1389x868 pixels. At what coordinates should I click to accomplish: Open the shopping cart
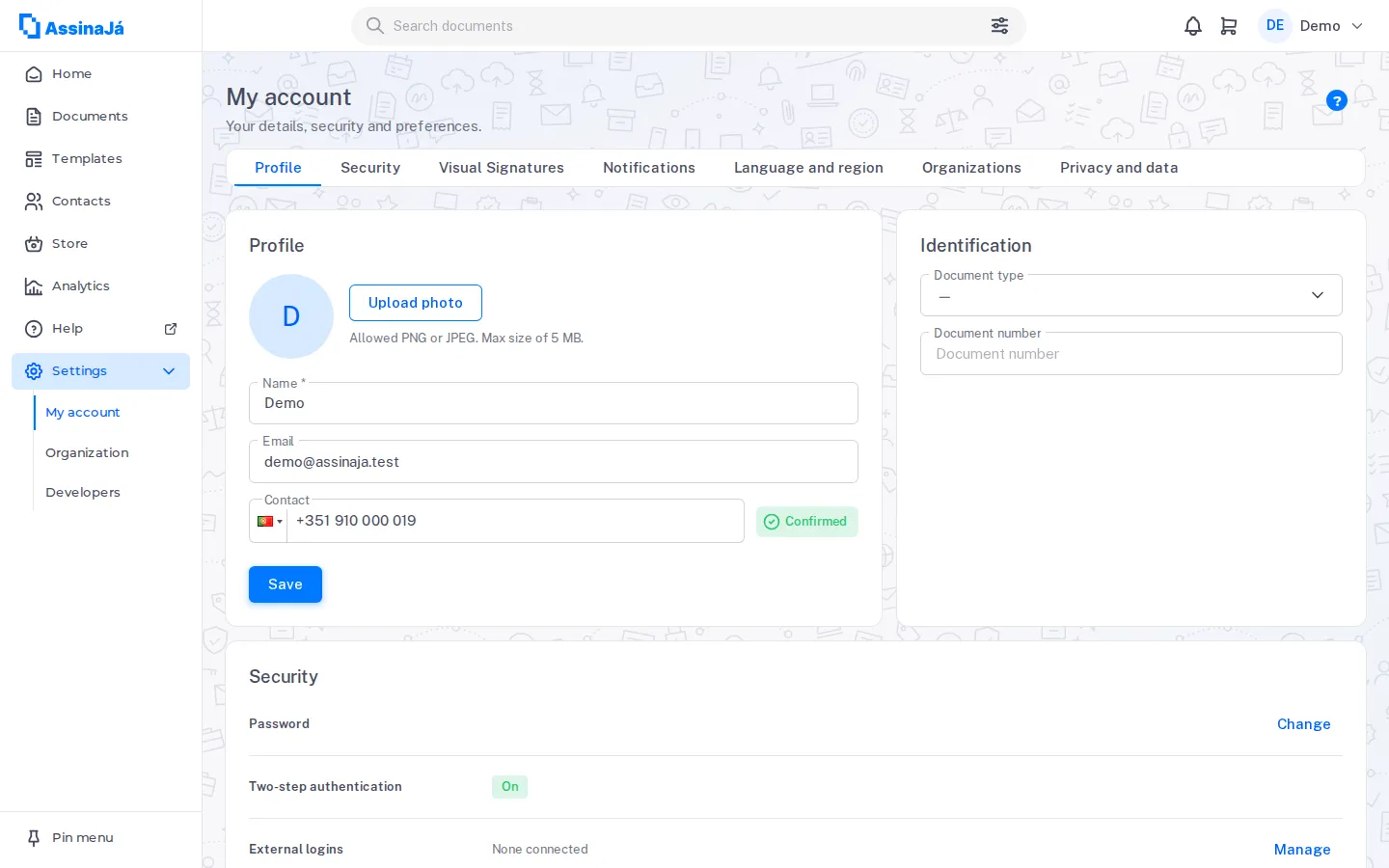point(1229,26)
